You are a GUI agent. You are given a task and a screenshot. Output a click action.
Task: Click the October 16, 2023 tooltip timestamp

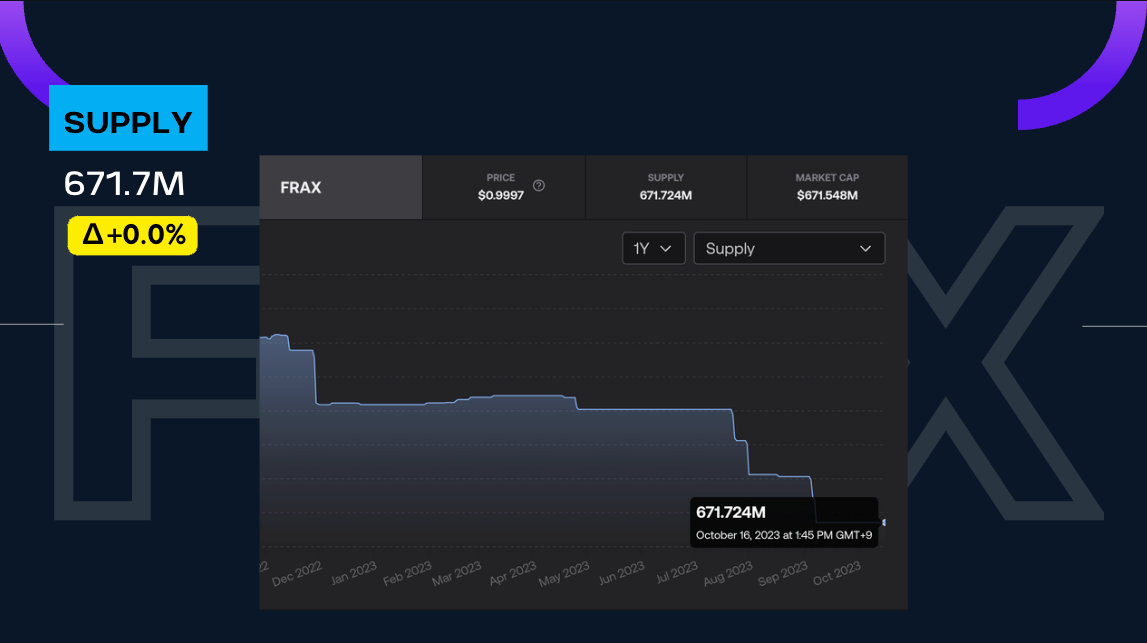click(x=783, y=536)
